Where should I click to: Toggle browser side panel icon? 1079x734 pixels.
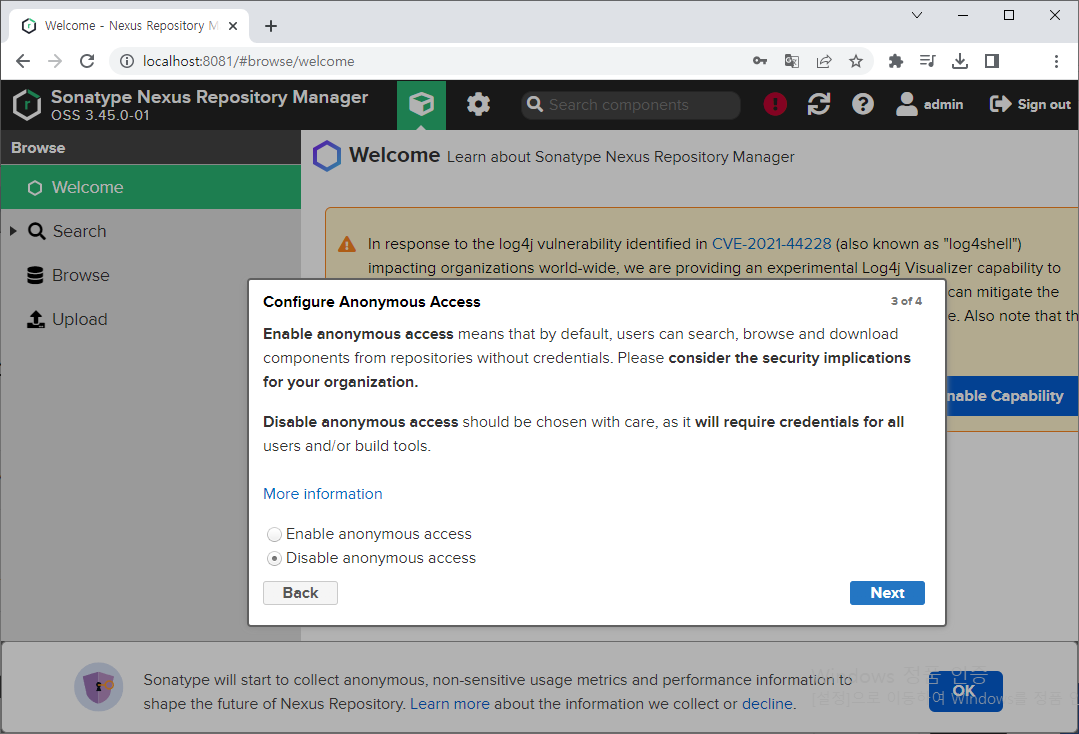pyautogui.click(x=992, y=61)
